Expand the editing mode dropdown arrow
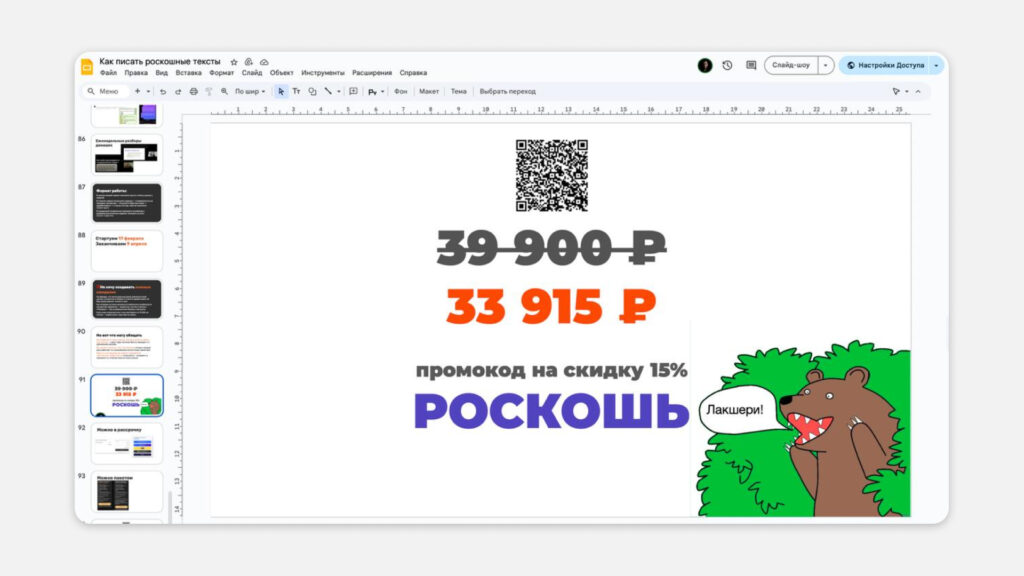The height and width of the screenshot is (576, 1024). pos(906,91)
